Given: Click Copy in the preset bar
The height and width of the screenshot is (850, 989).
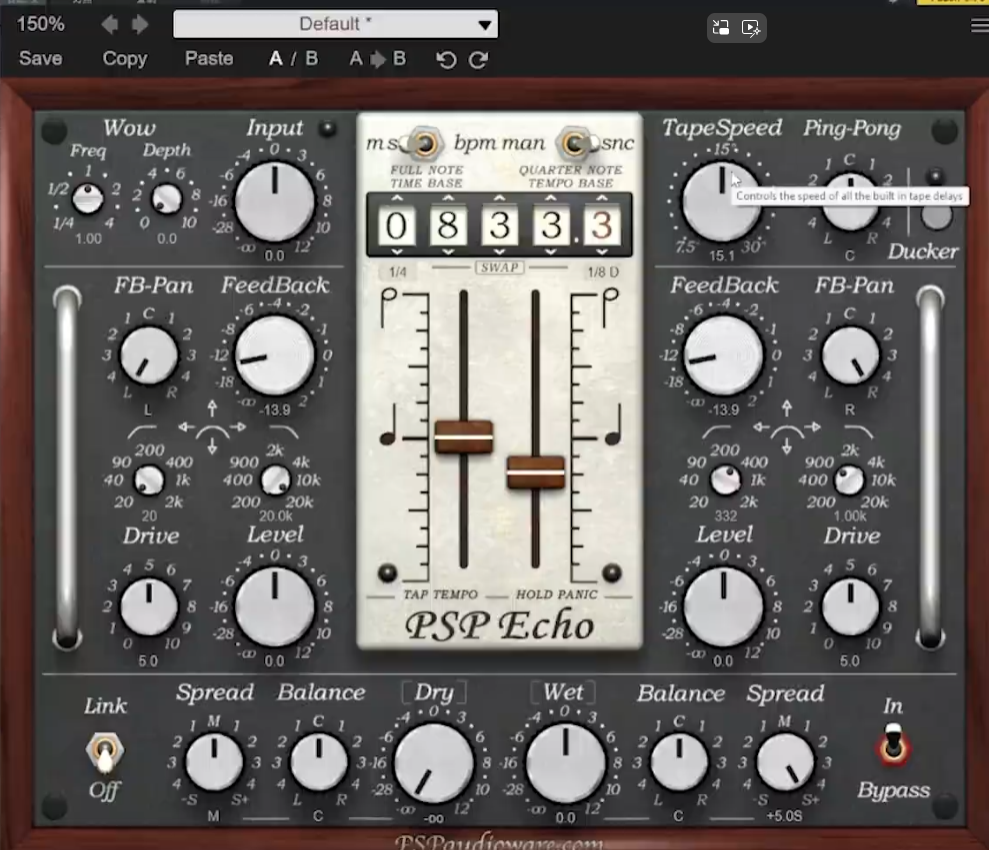Looking at the screenshot, I should [125, 59].
